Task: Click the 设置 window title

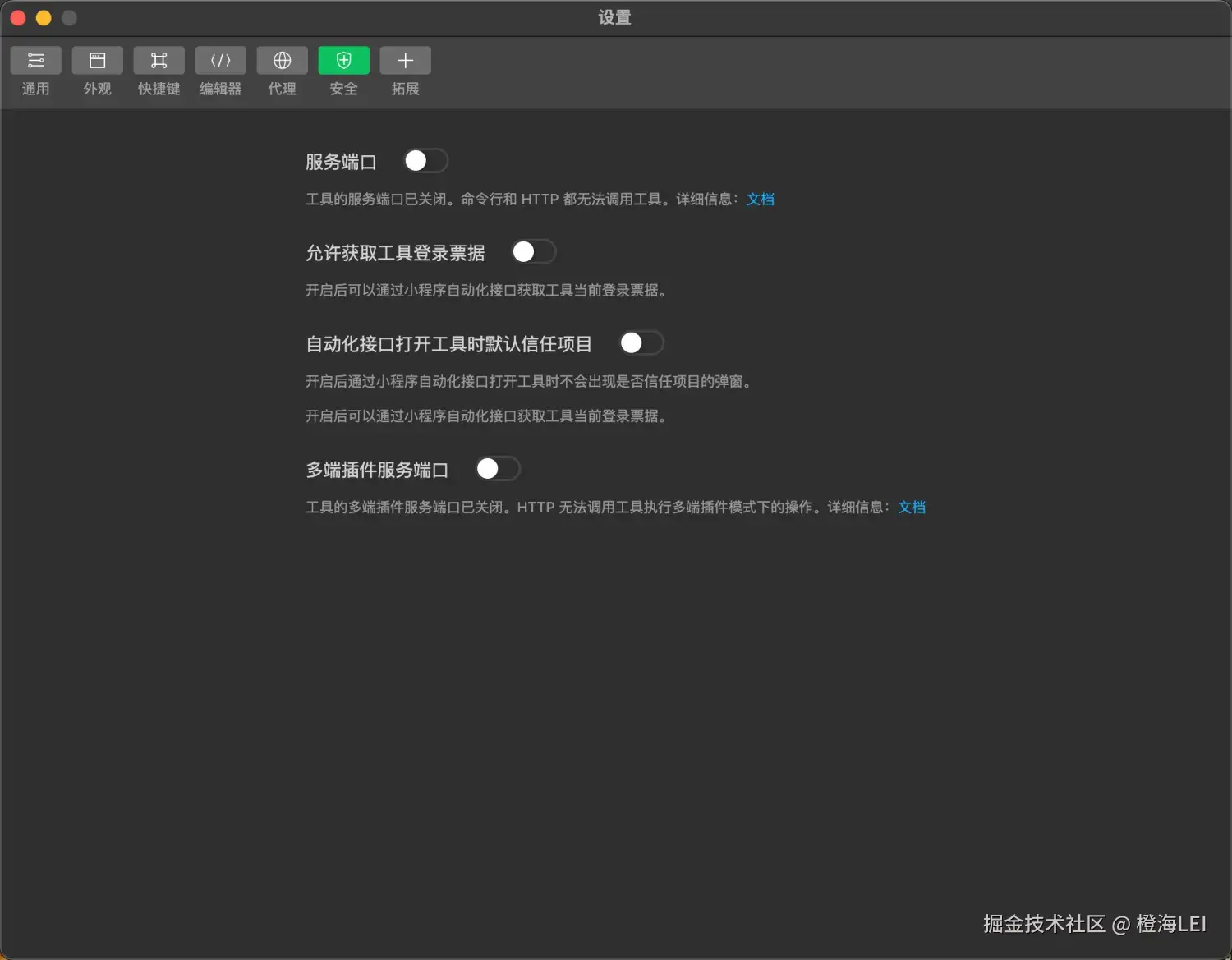Action: click(614, 17)
